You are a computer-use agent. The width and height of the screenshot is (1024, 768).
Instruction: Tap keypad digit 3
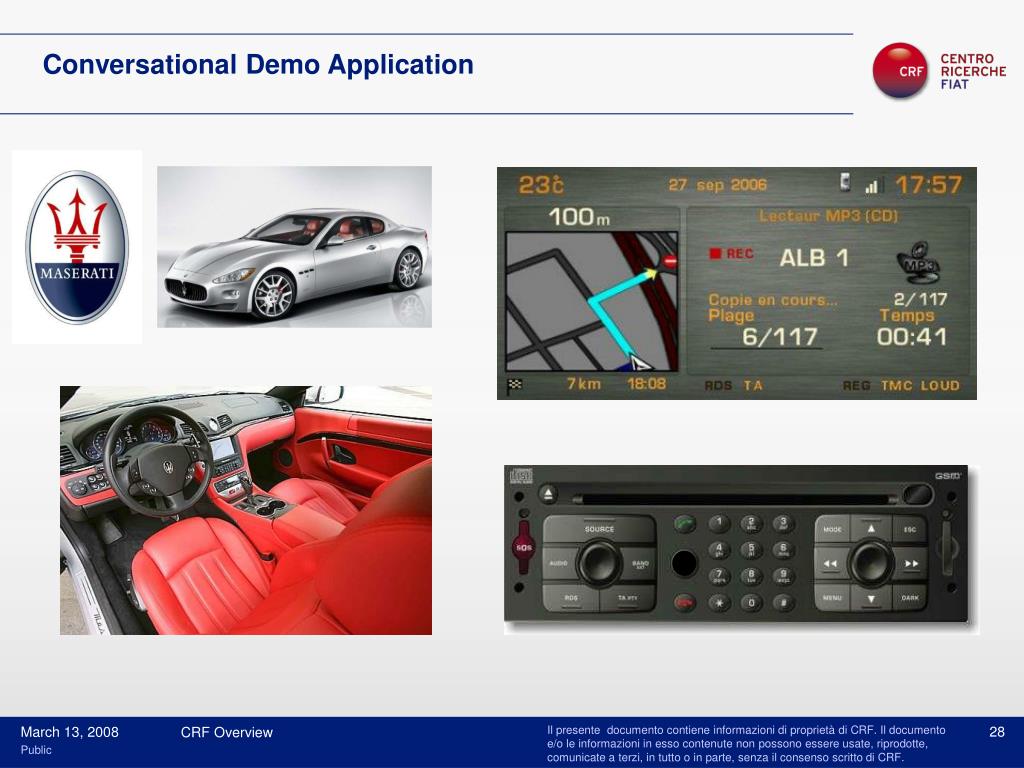click(x=783, y=522)
